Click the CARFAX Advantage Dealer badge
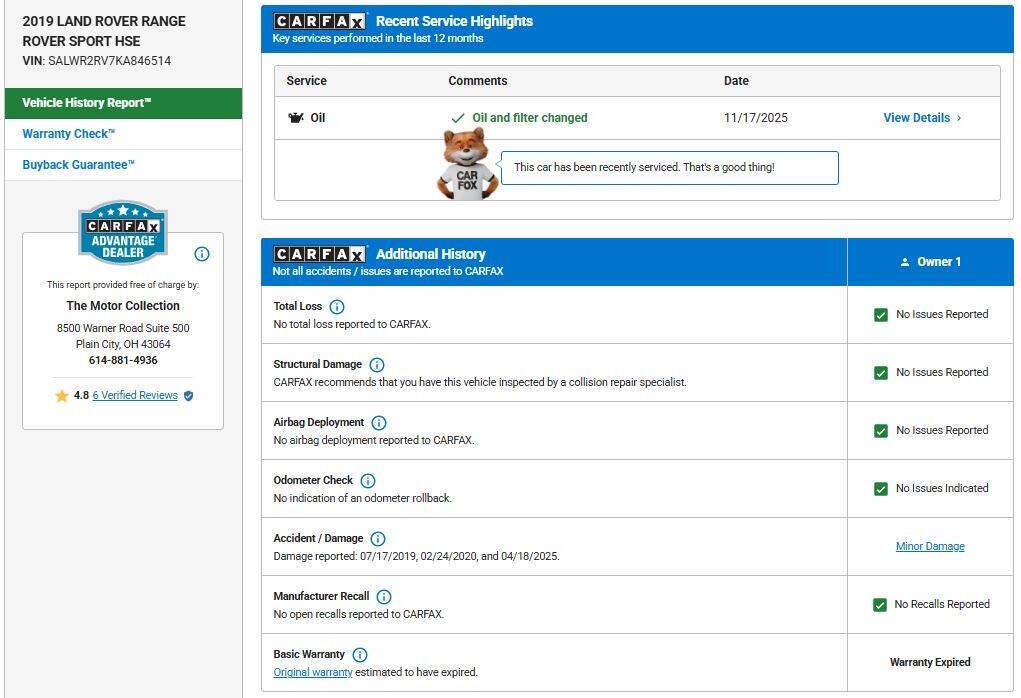The width and height of the screenshot is (1021, 698). [123, 234]
